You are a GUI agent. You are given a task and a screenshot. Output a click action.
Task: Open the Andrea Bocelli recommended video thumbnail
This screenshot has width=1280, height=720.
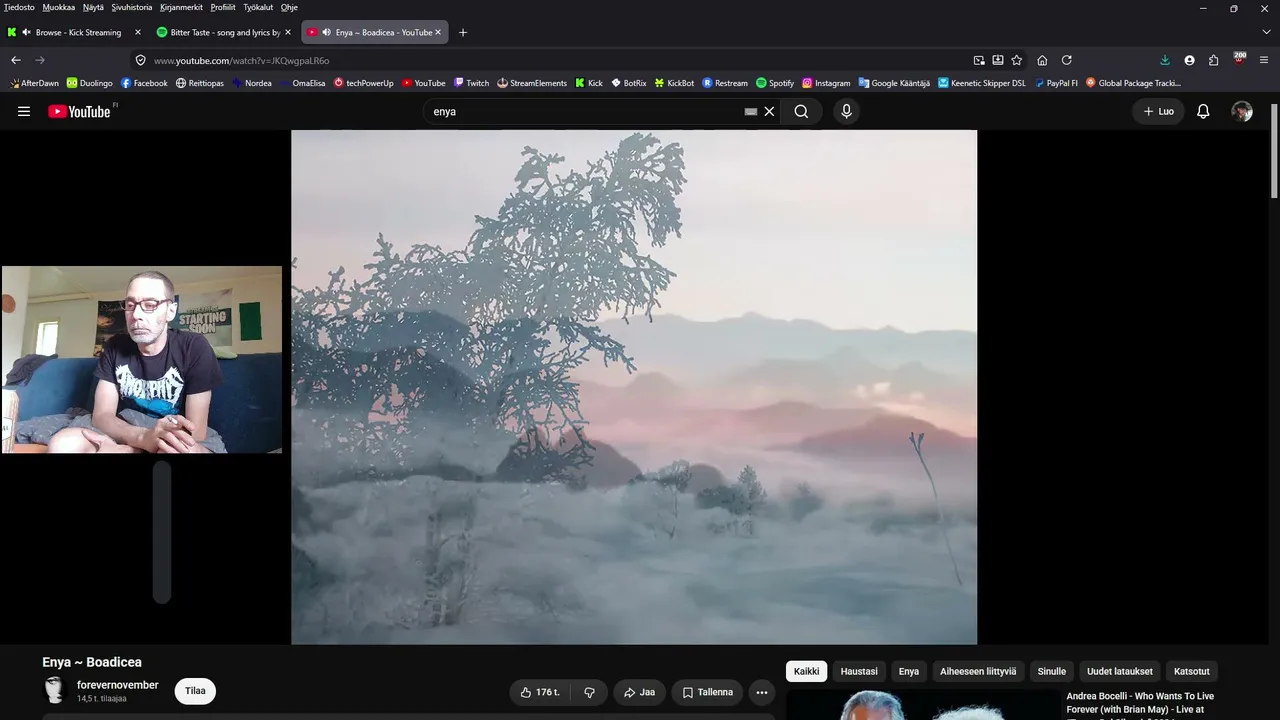click(x=923, y=705)
